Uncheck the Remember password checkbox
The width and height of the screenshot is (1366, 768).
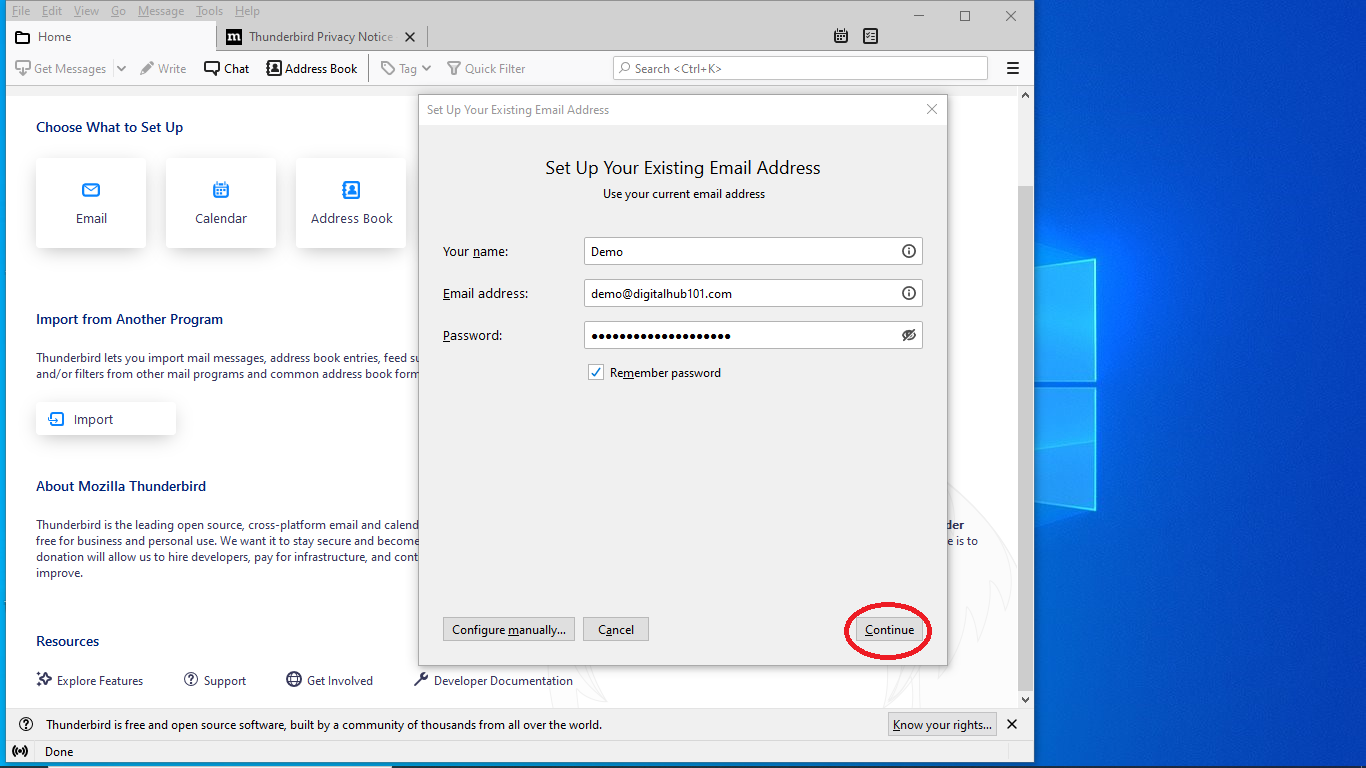coord(596,372)
